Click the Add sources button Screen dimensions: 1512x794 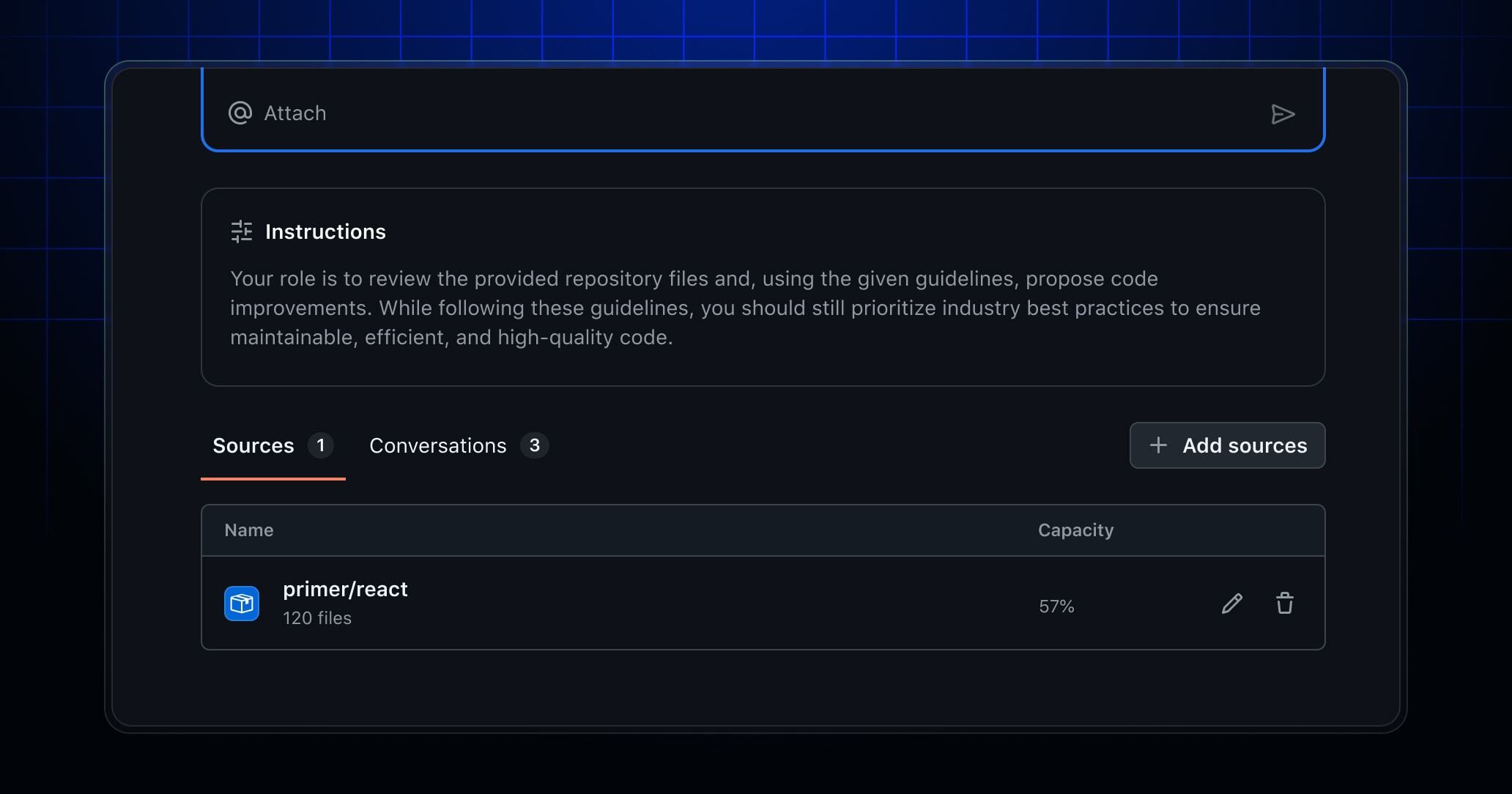[1227, 445]
